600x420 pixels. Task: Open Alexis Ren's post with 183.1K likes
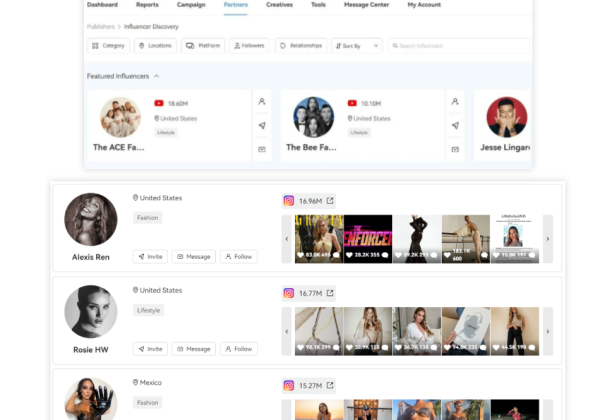pyautogui.click(x=466, y=239)
